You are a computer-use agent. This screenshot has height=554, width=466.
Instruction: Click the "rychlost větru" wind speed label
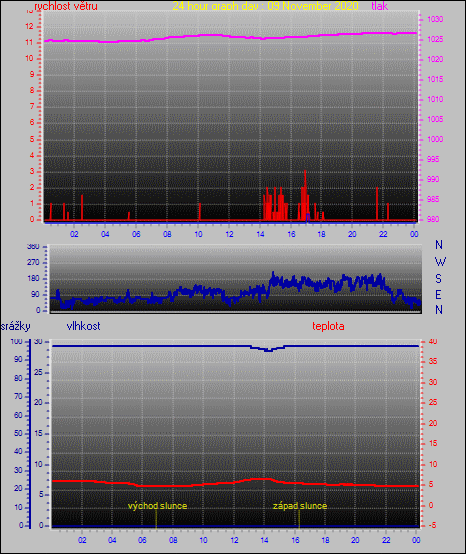pos(66,6)
